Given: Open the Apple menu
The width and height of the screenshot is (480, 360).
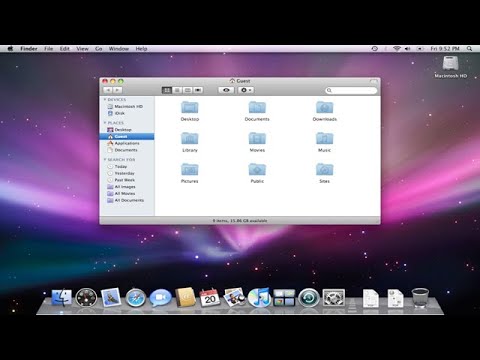Looking at the screenshot, I should pyautogui.click(x=10, y=49).
